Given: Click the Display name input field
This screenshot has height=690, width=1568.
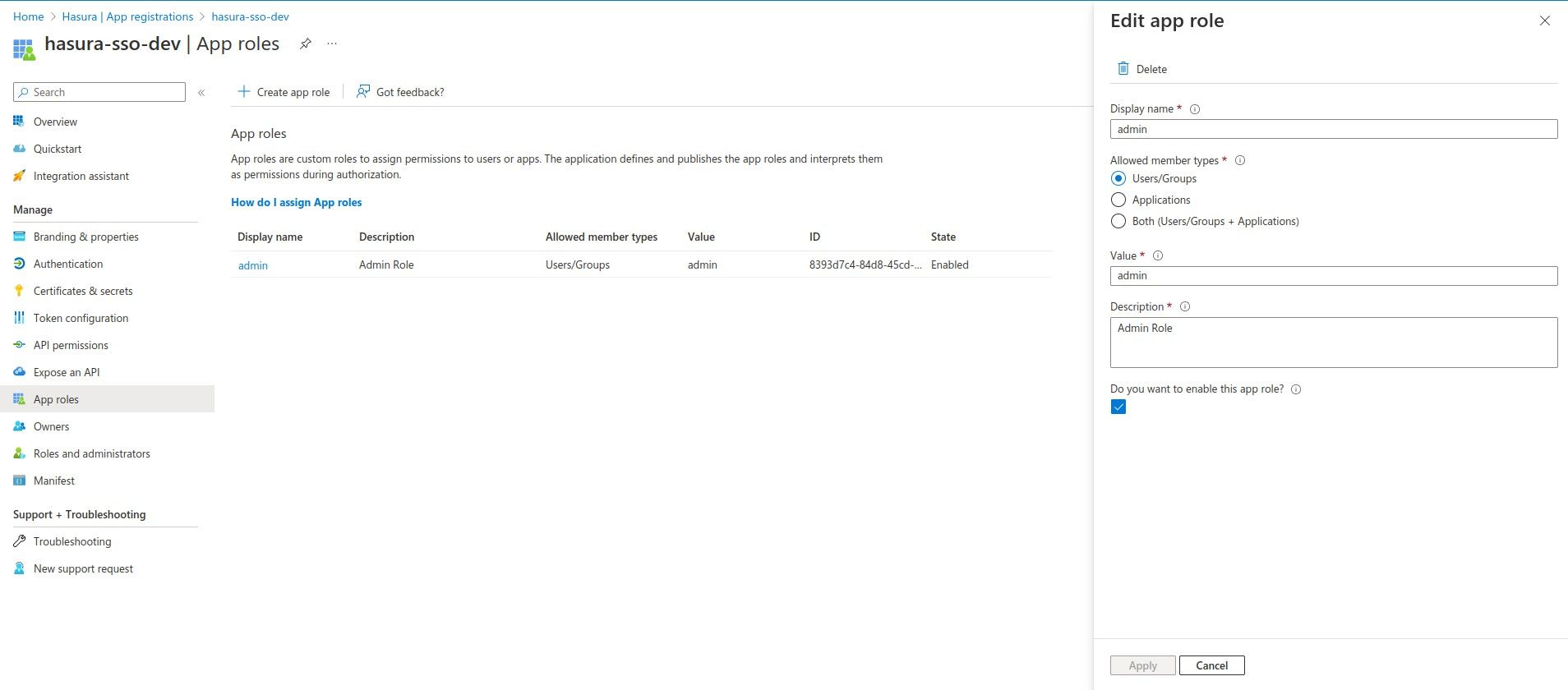Looking at the screenshot, I should (1334, 129).
